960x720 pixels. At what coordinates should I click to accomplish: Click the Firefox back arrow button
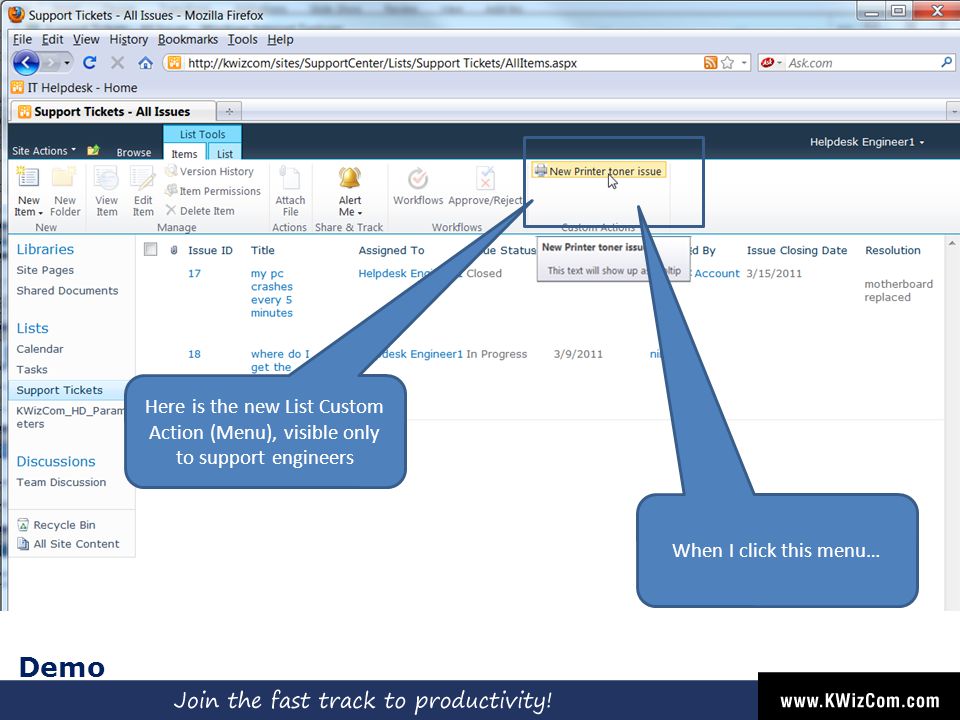26,62
